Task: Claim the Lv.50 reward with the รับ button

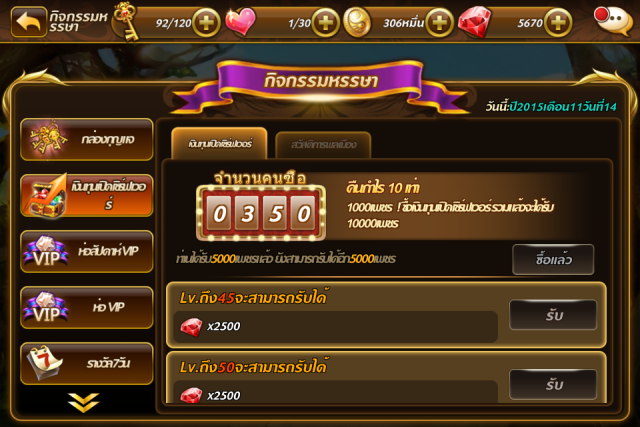Action: [x=553, y=384]
